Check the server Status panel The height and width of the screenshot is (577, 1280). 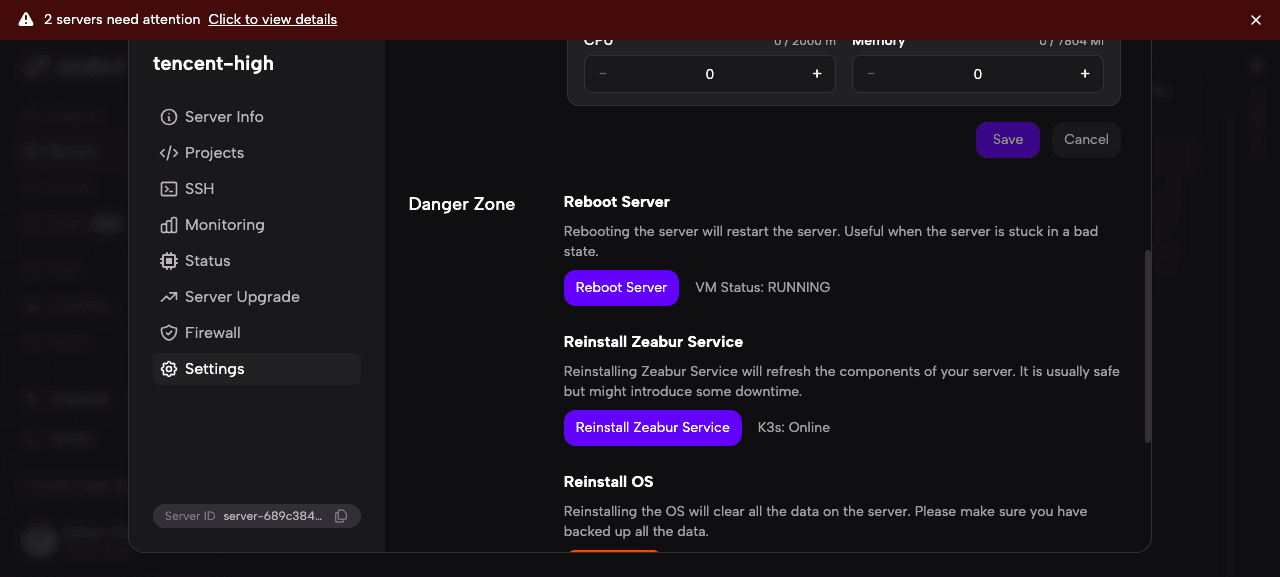[x=208, y=260]
